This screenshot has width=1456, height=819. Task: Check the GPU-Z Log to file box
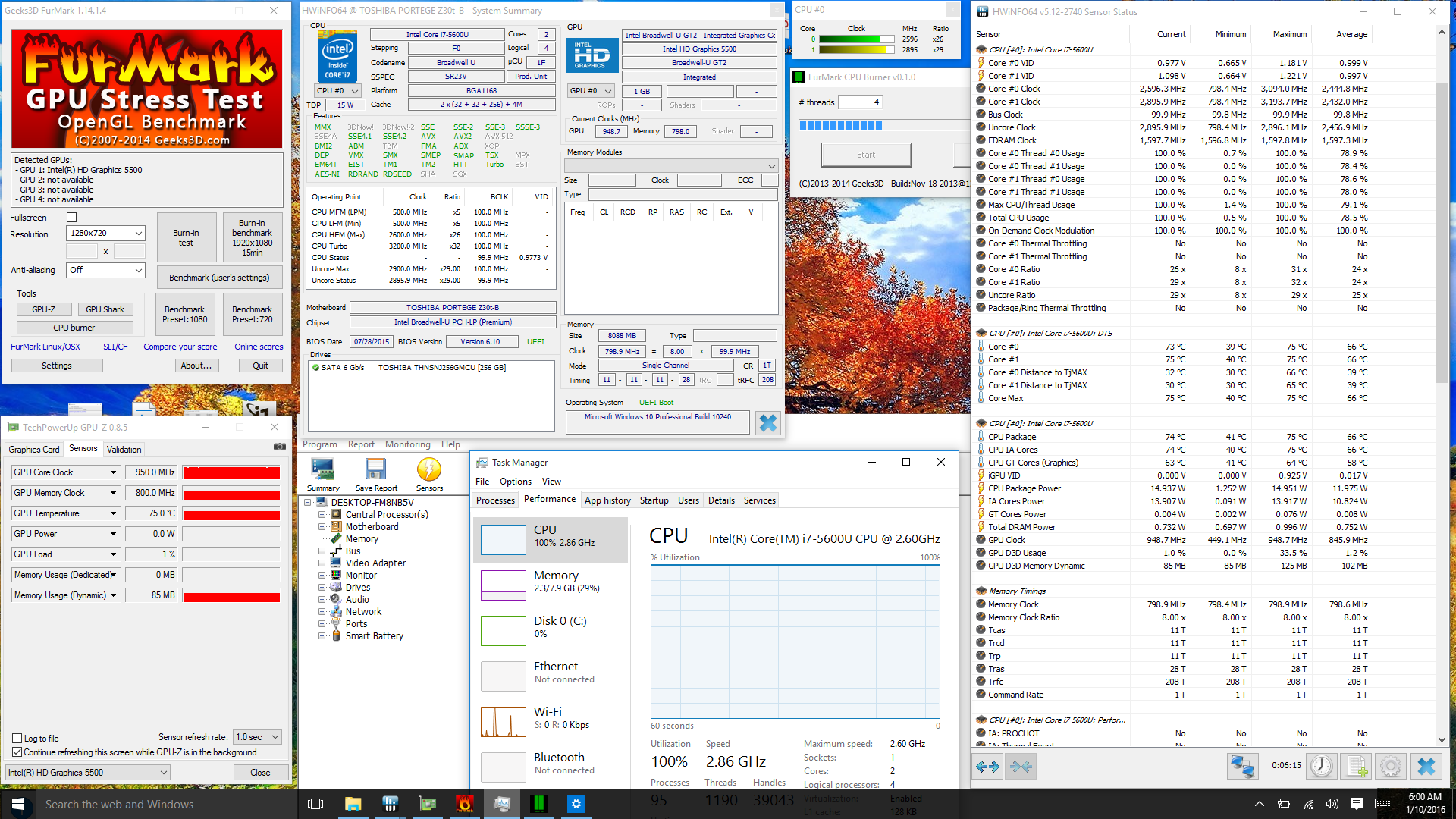[17, 738]
